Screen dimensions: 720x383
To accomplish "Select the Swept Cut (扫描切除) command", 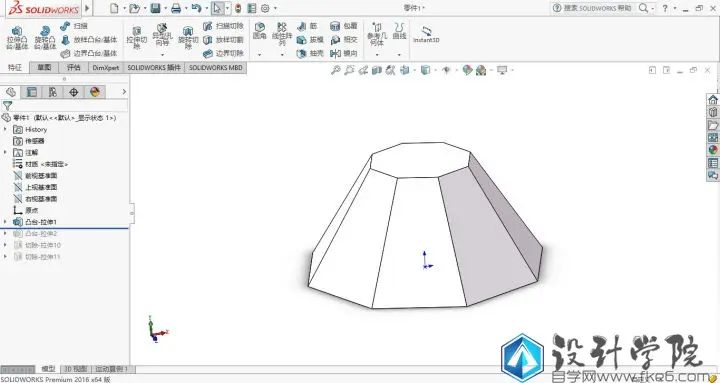I will [x=223, y=26].
